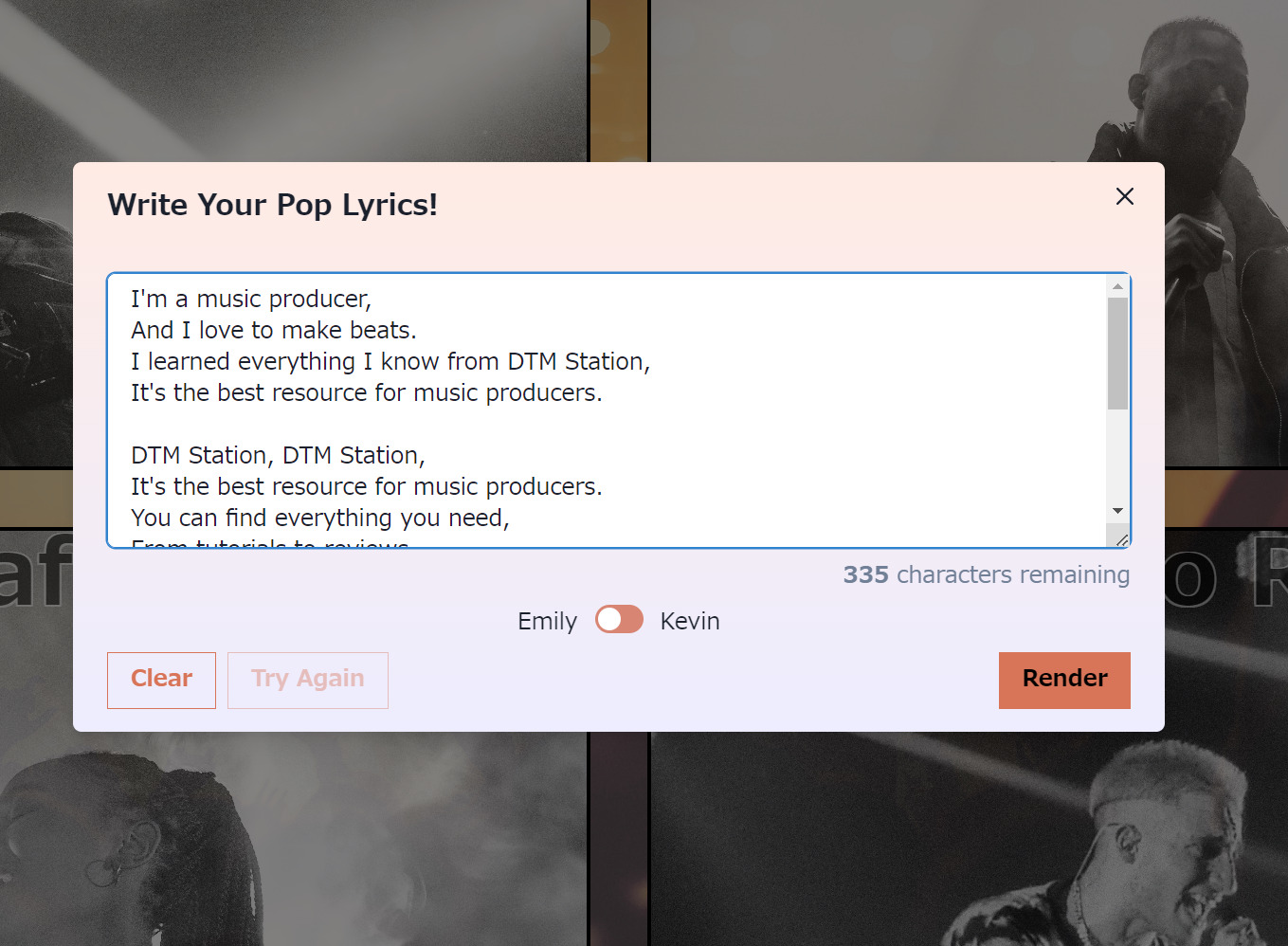Screen dimensions: 1288x946
Task: Place cursor in "And I love to make beats."
Action: pyautogui.click(x=274, y=330)
